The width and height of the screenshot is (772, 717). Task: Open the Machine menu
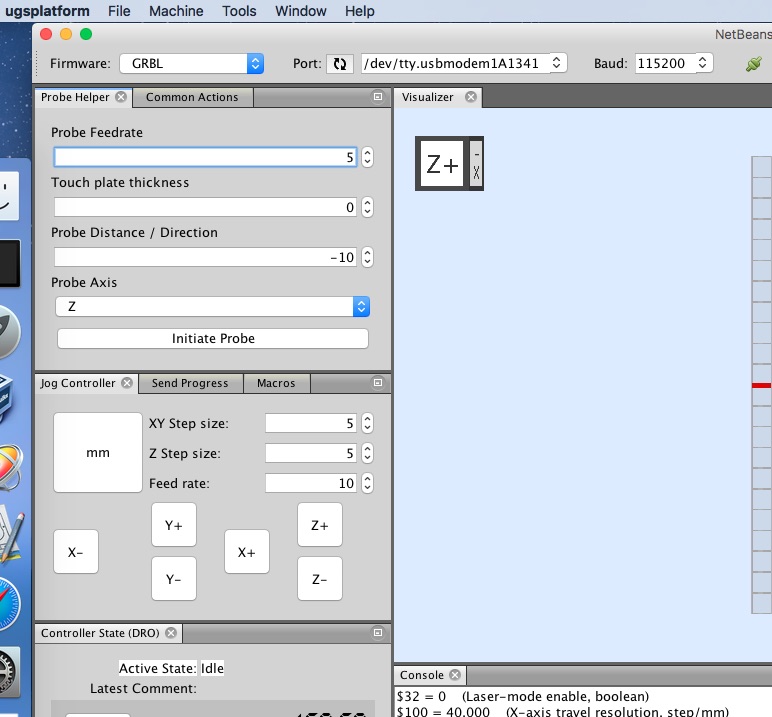176,11
